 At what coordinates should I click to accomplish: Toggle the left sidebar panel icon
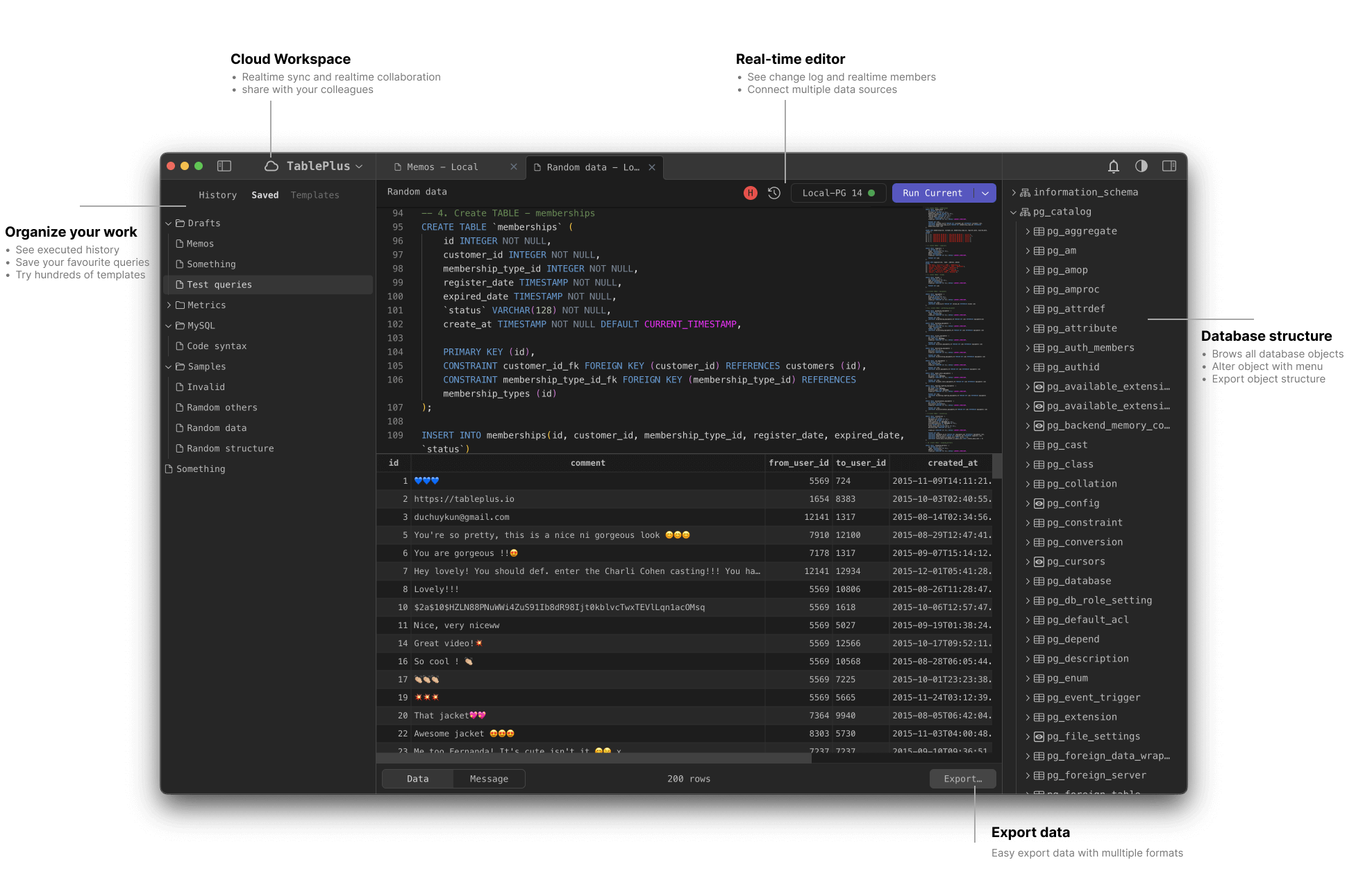point(224,166)
